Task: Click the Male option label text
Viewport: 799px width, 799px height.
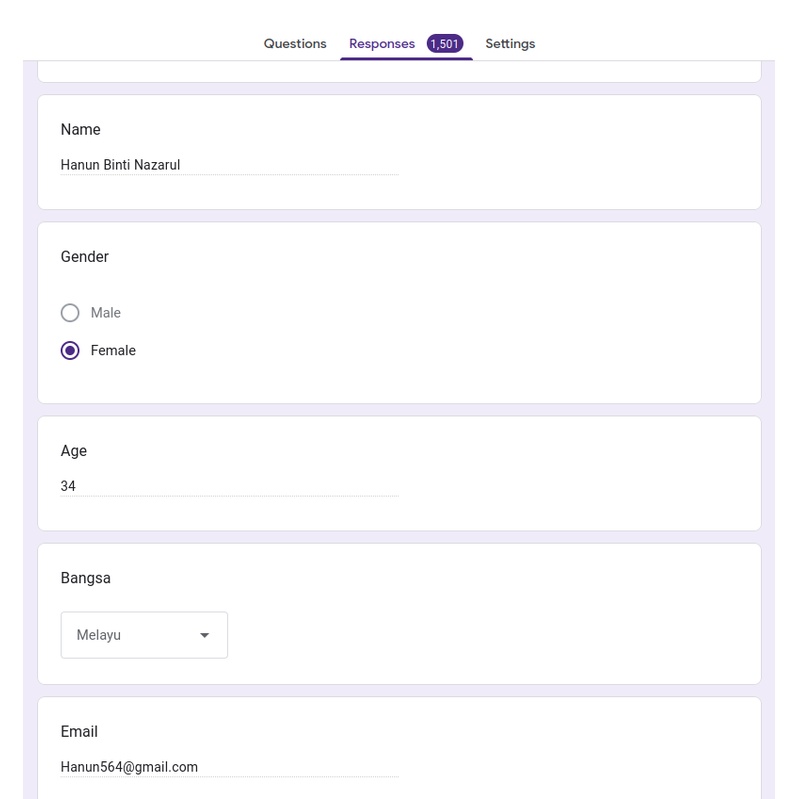Action: click(x=105, y=313)
